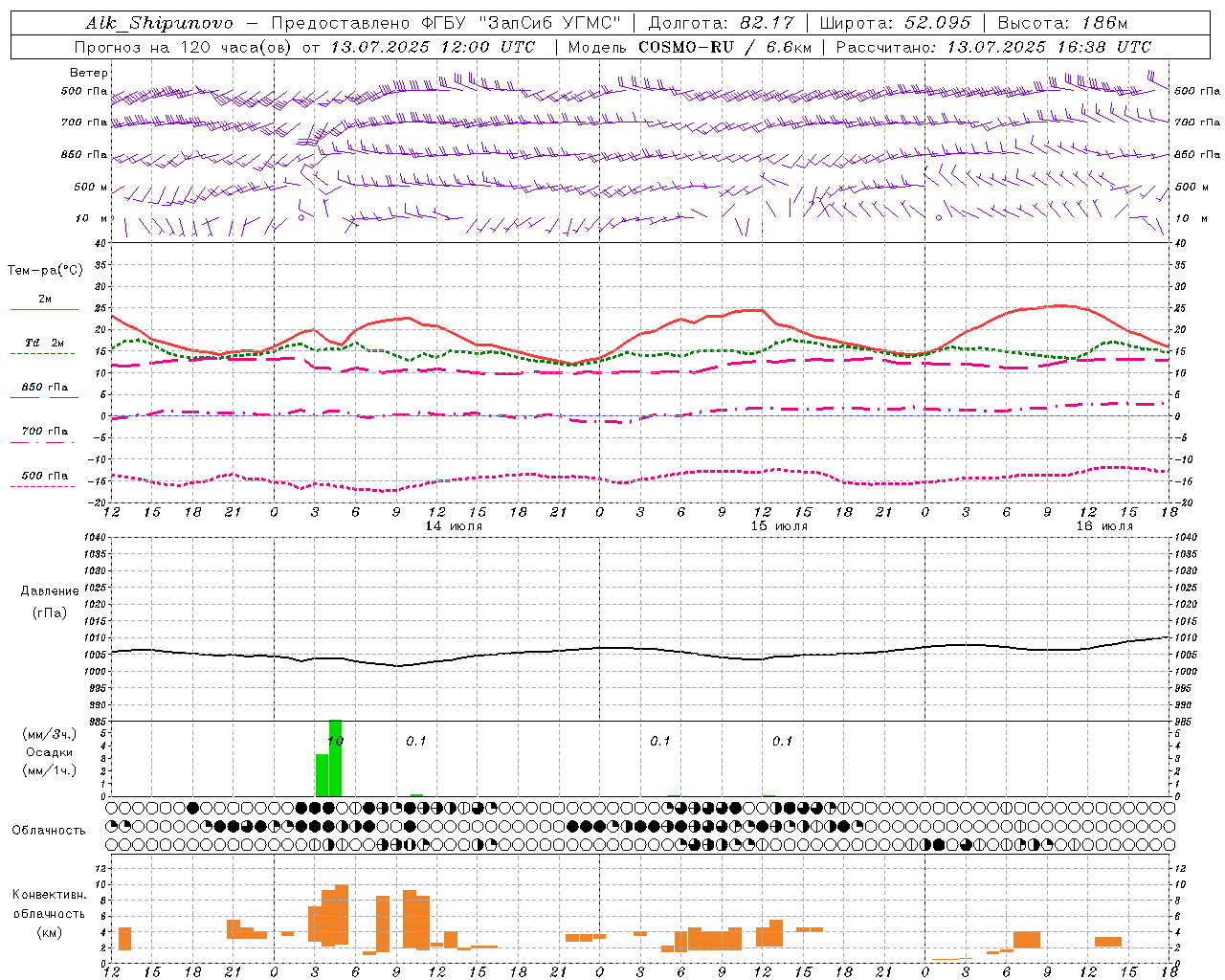
Task: Click the Долгота: 82.17 value
Action: pos(721,23)
